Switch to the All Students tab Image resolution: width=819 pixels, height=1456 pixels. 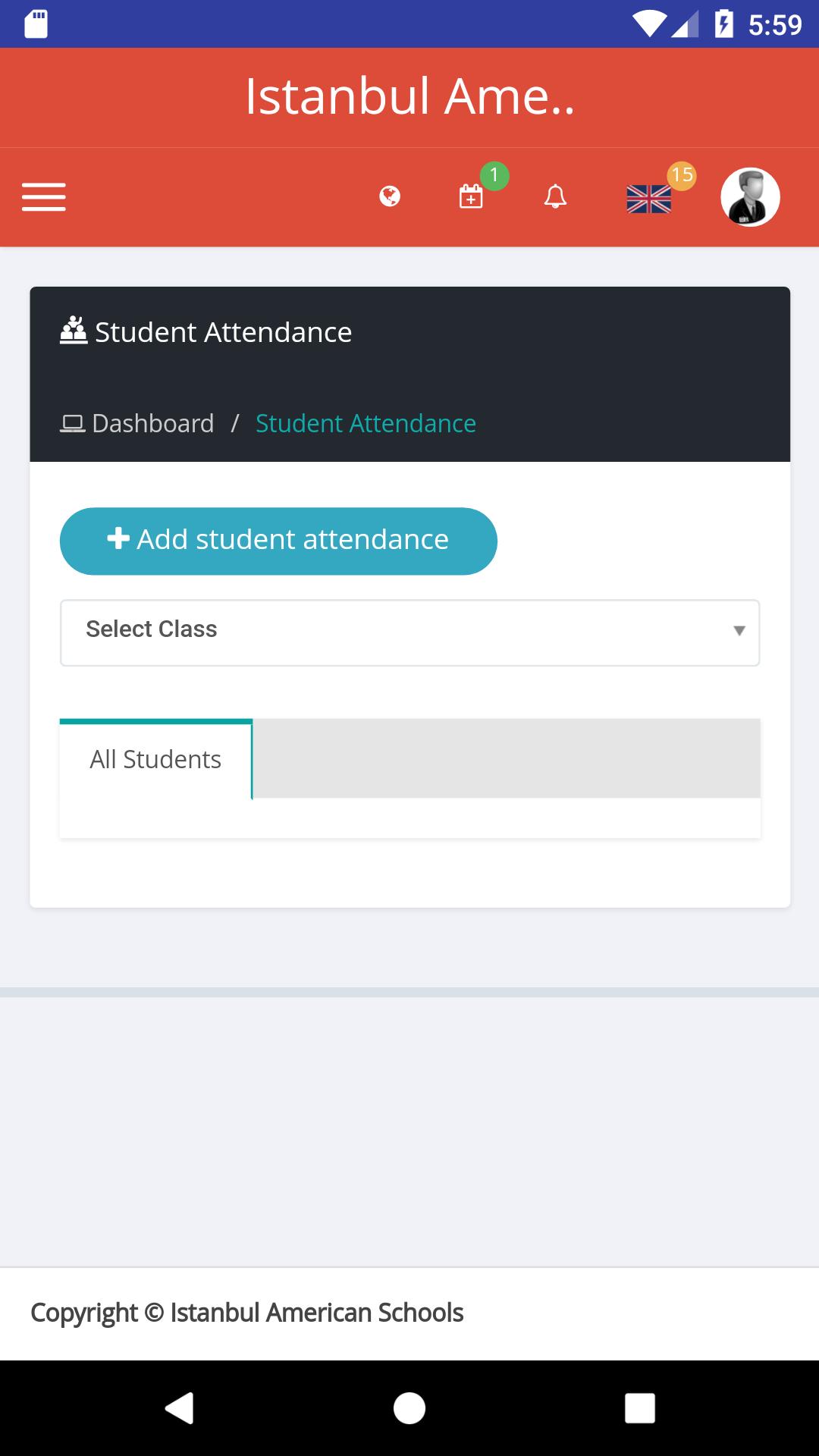tap(155, 759)
